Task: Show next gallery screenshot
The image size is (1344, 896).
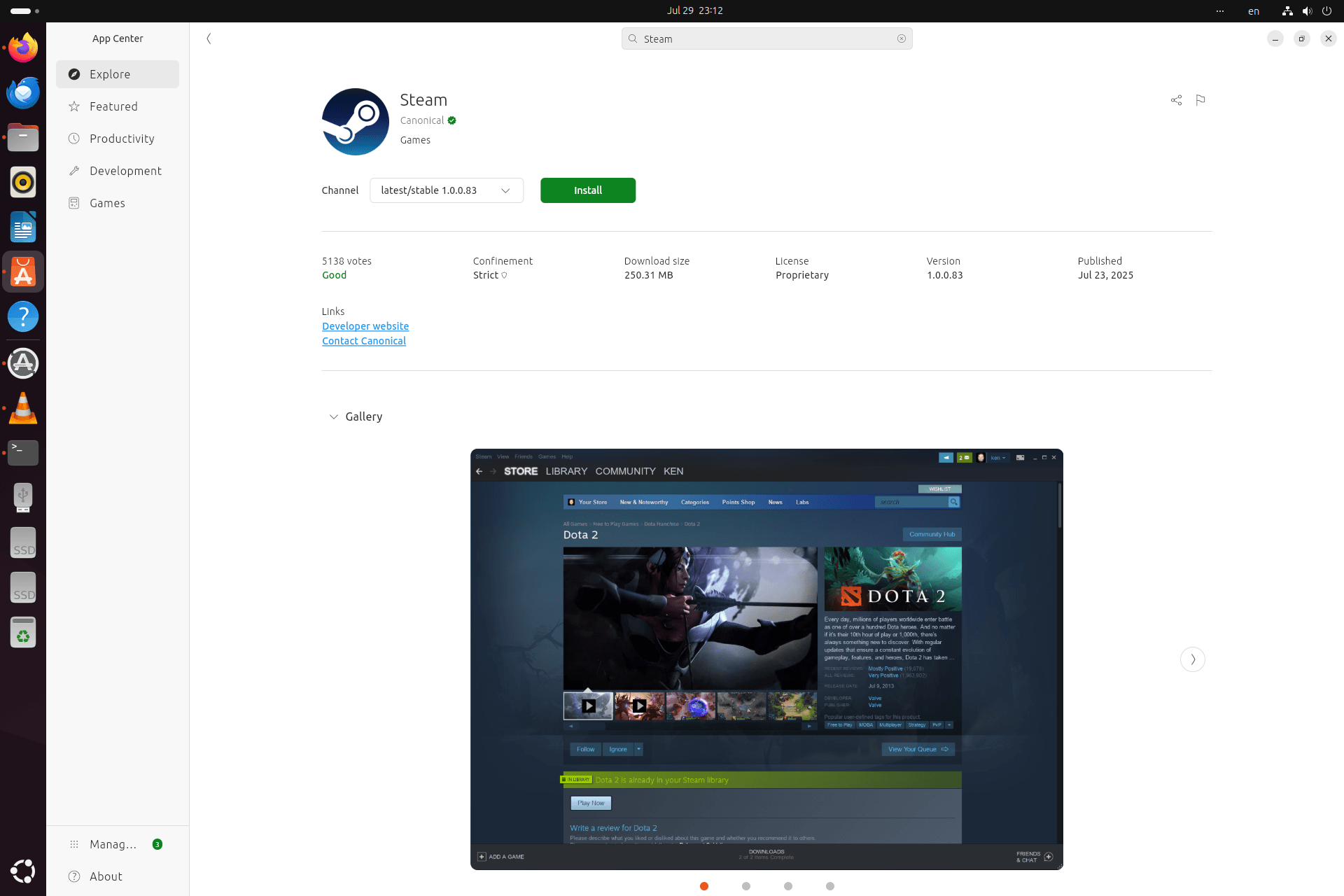Action: click(1193, 659)
